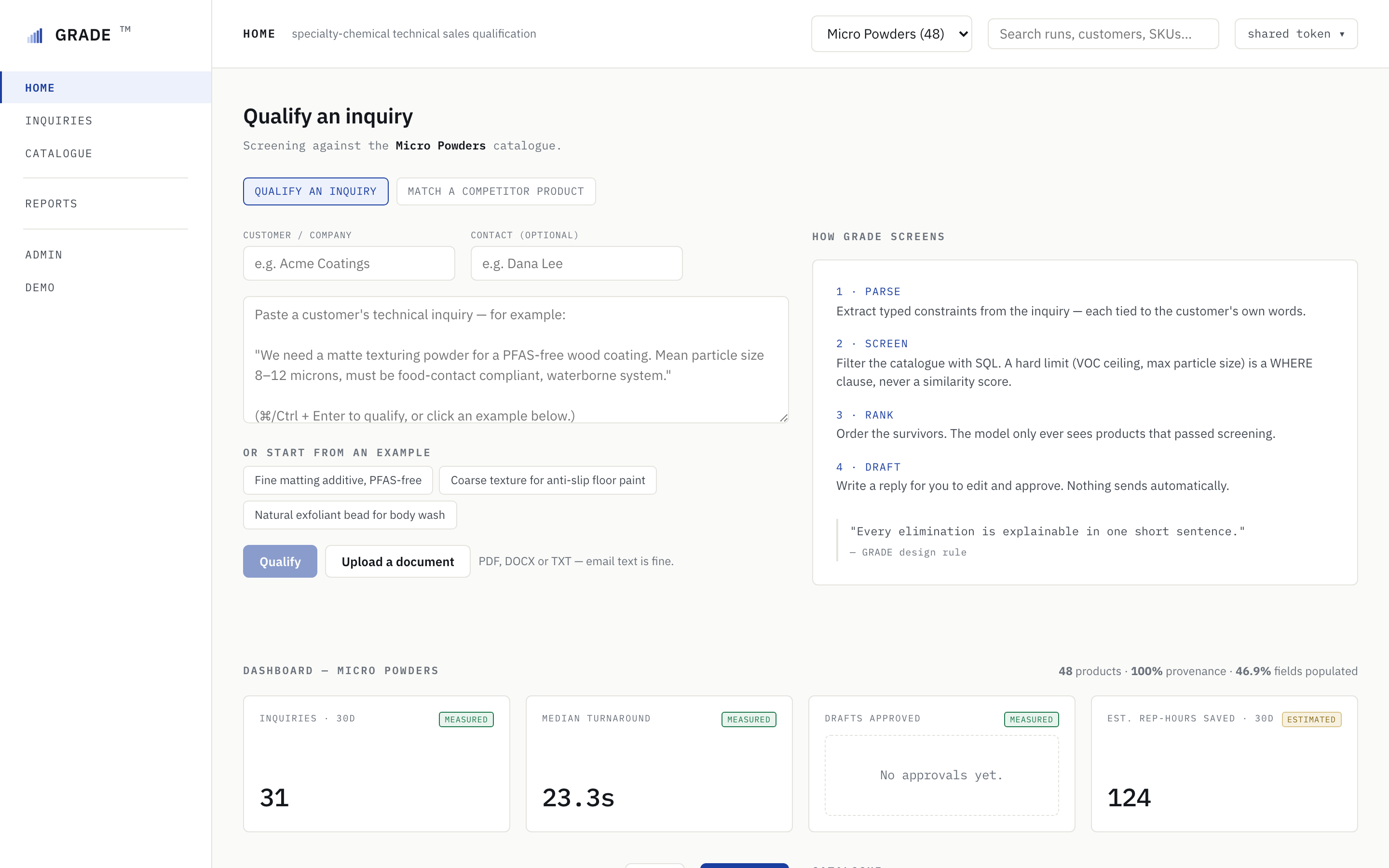This screenshot has width=1389, height=868.
Task: Click the MEDIAN TURNAROUND value 23.3s
Action: click(578, 798)
